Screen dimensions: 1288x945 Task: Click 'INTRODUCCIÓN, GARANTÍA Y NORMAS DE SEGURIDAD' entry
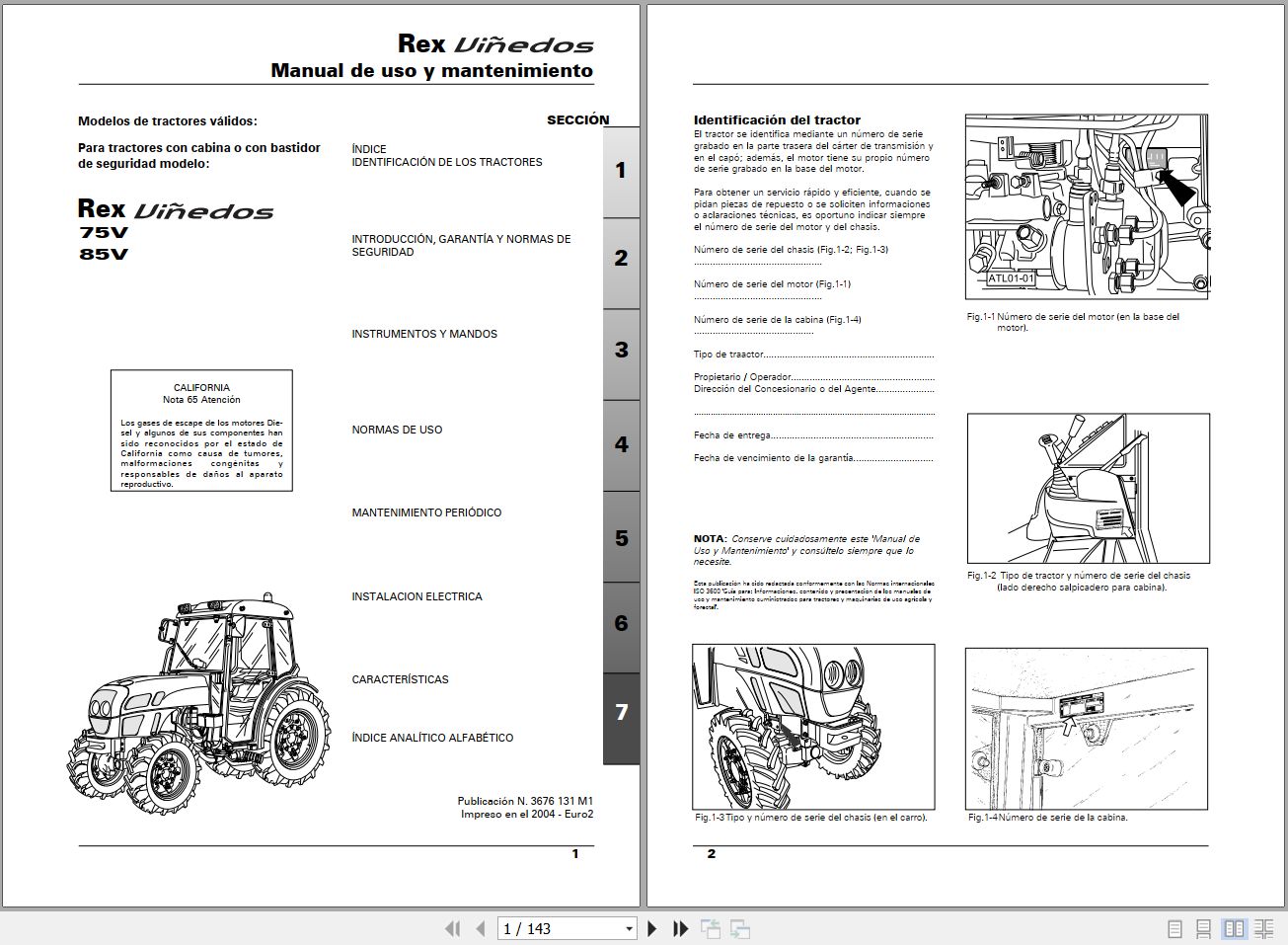pos(461,245)
